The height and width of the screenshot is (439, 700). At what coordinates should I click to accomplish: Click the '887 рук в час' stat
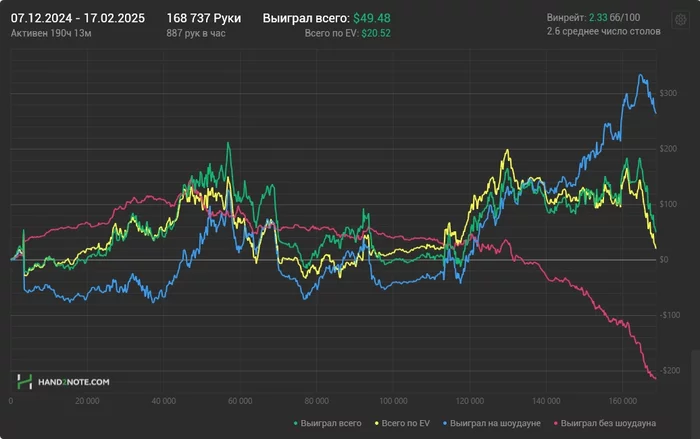(x=199, y=33)
